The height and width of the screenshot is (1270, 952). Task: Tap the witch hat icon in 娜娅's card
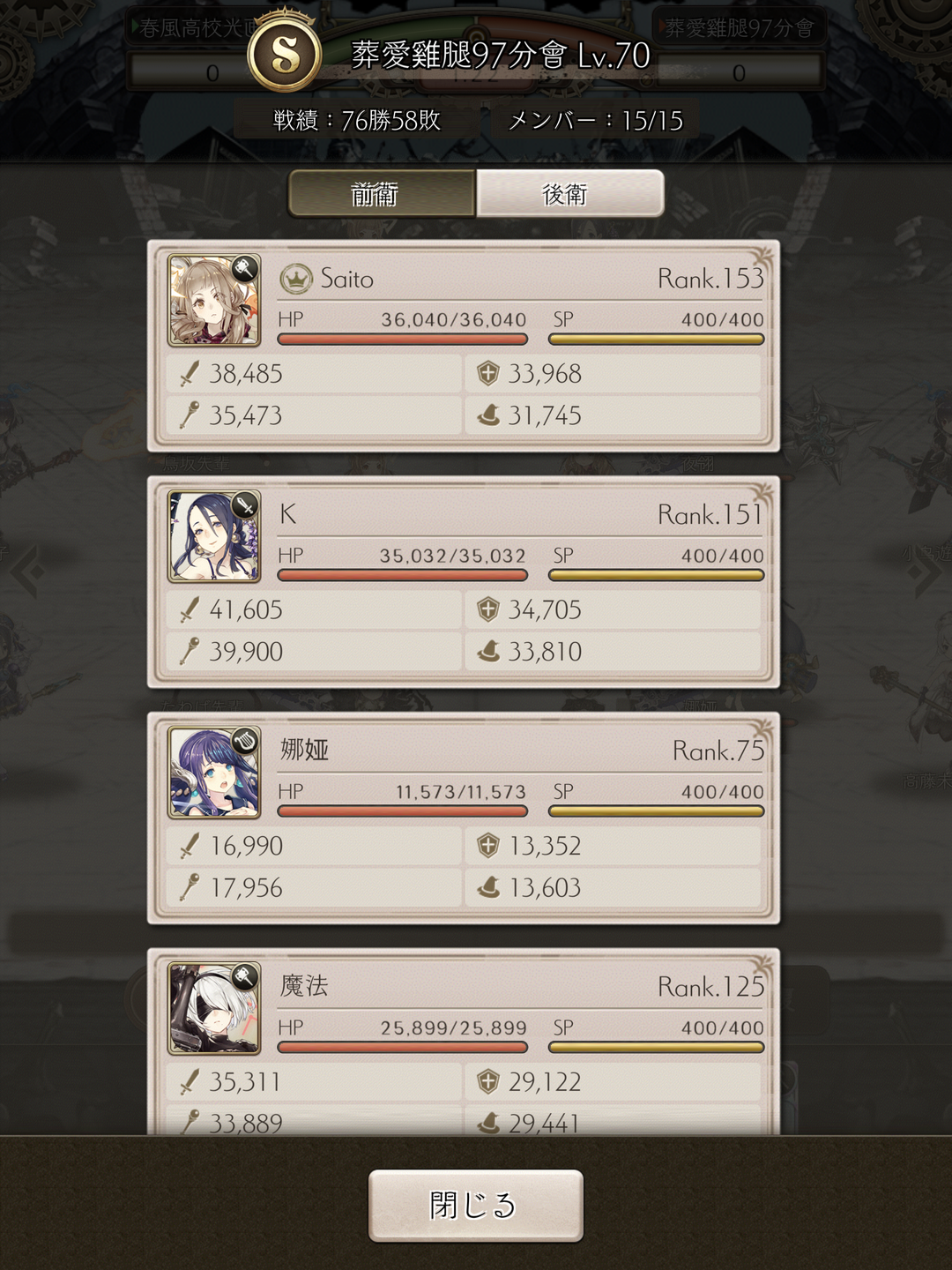(x=488, y=887)
